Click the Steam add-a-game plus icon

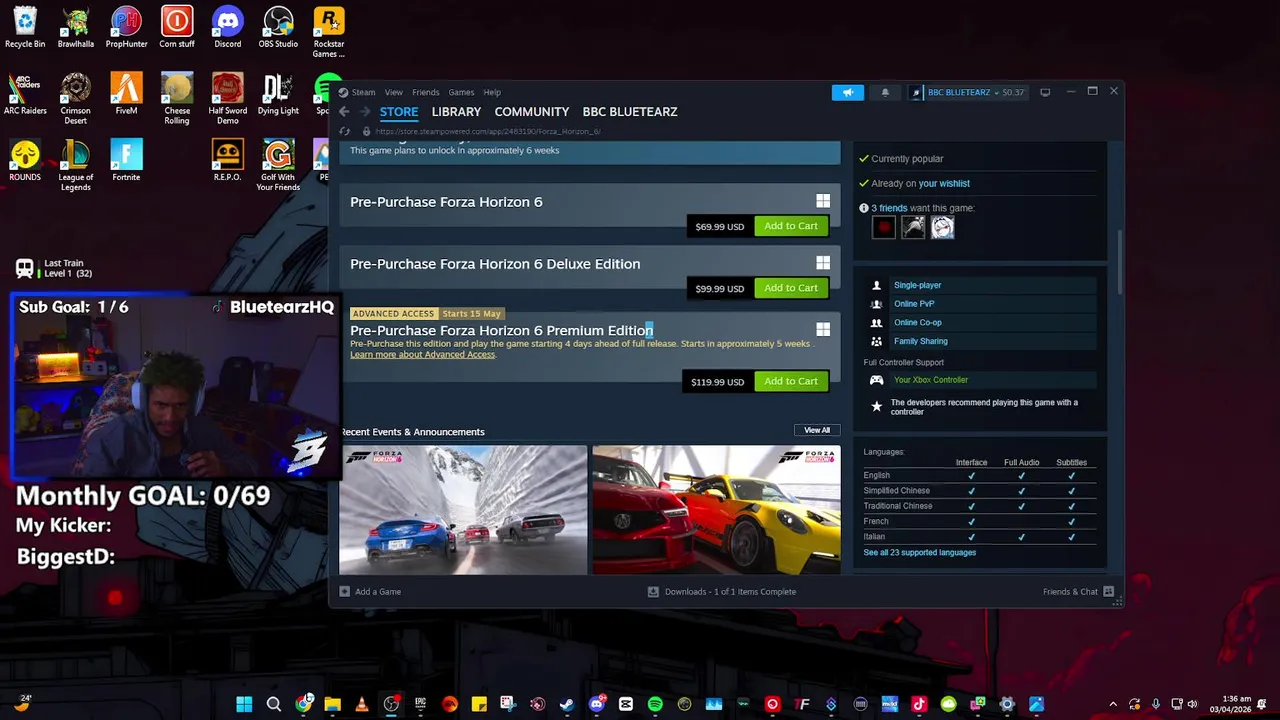(344, 591)
